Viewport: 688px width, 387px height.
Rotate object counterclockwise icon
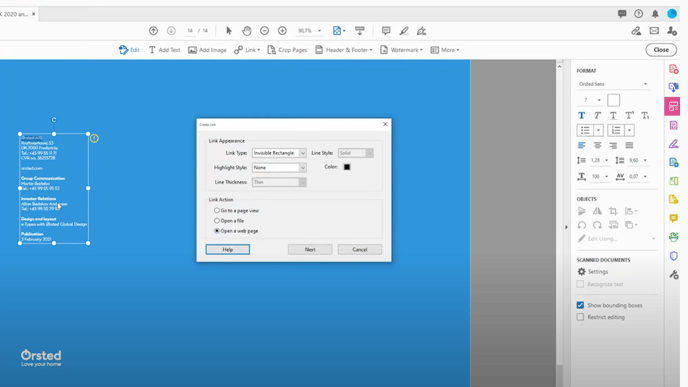coord(581,225)
